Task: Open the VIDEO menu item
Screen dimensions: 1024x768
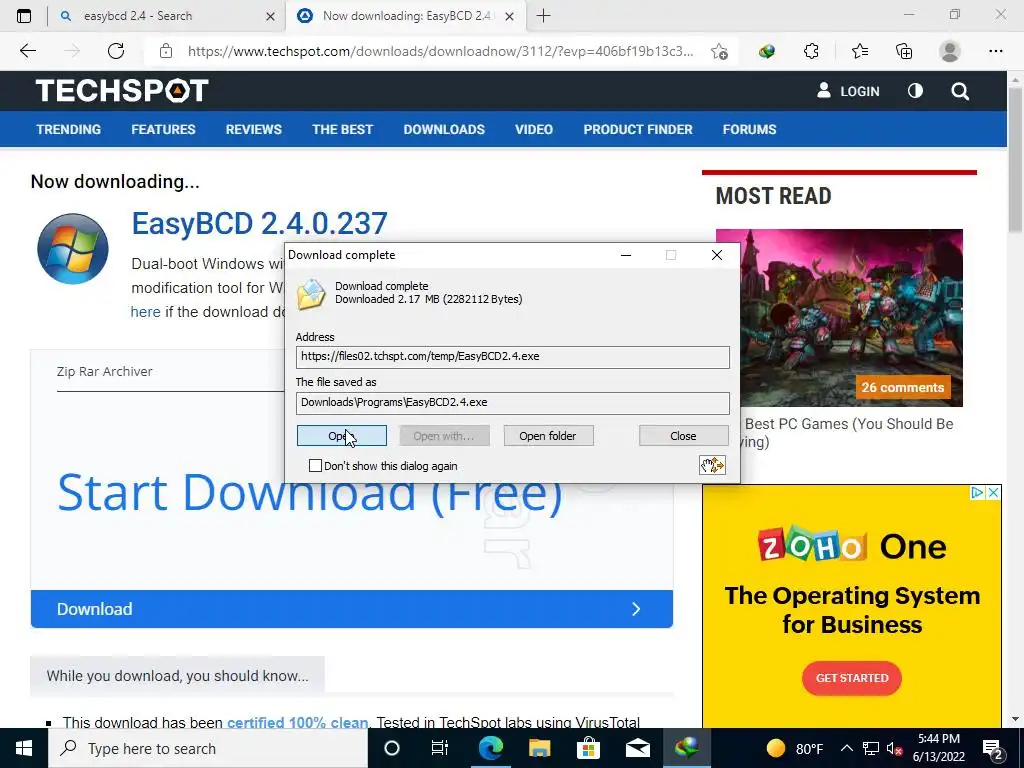Action: point(534,129)
